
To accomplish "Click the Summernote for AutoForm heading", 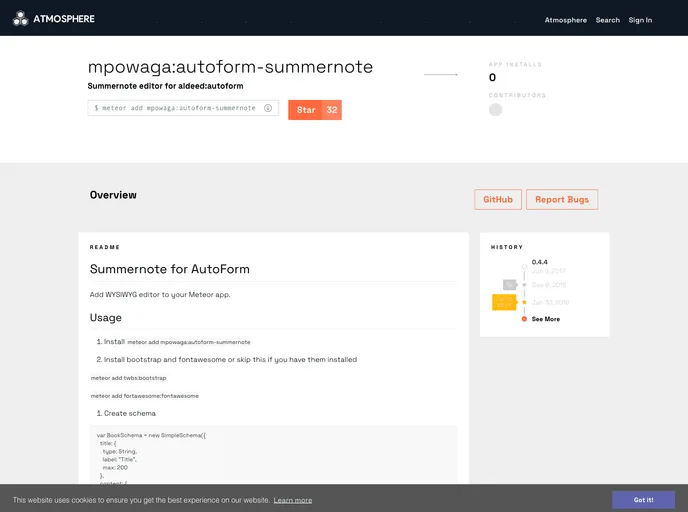I will tap(170, 269).
